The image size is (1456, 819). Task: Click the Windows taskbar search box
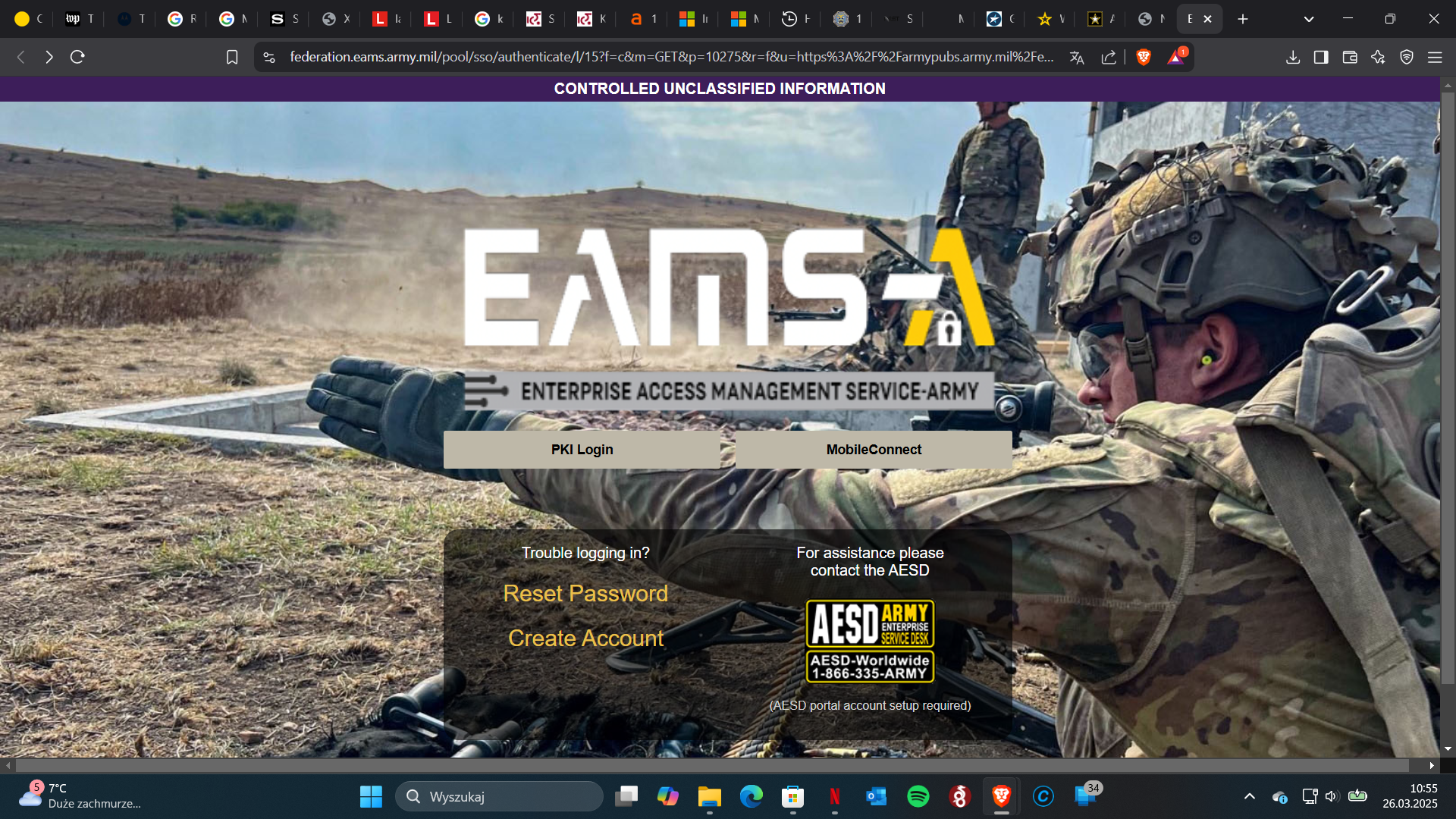point(500,796)
